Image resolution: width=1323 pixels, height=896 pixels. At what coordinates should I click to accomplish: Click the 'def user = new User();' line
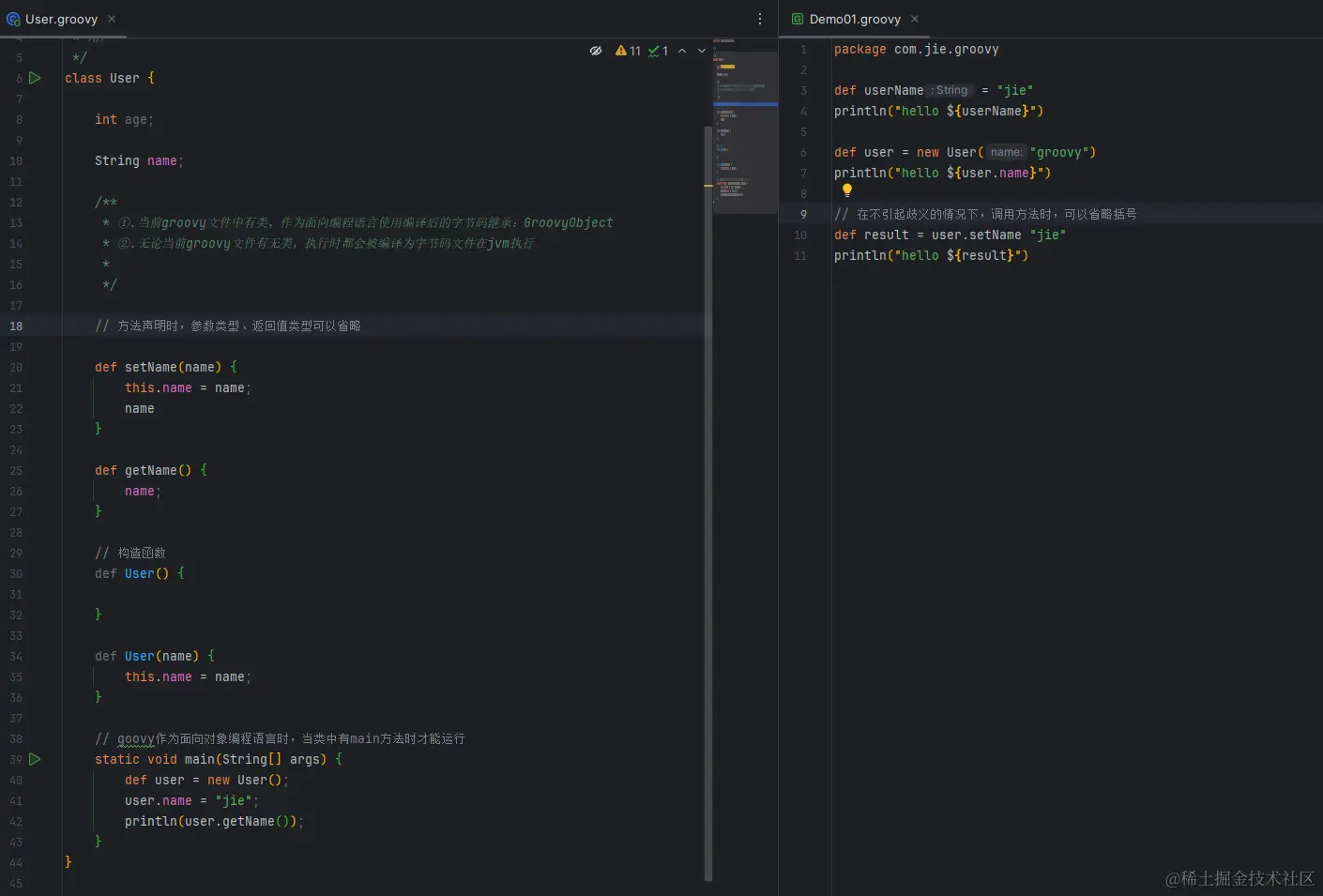(206, 780)
